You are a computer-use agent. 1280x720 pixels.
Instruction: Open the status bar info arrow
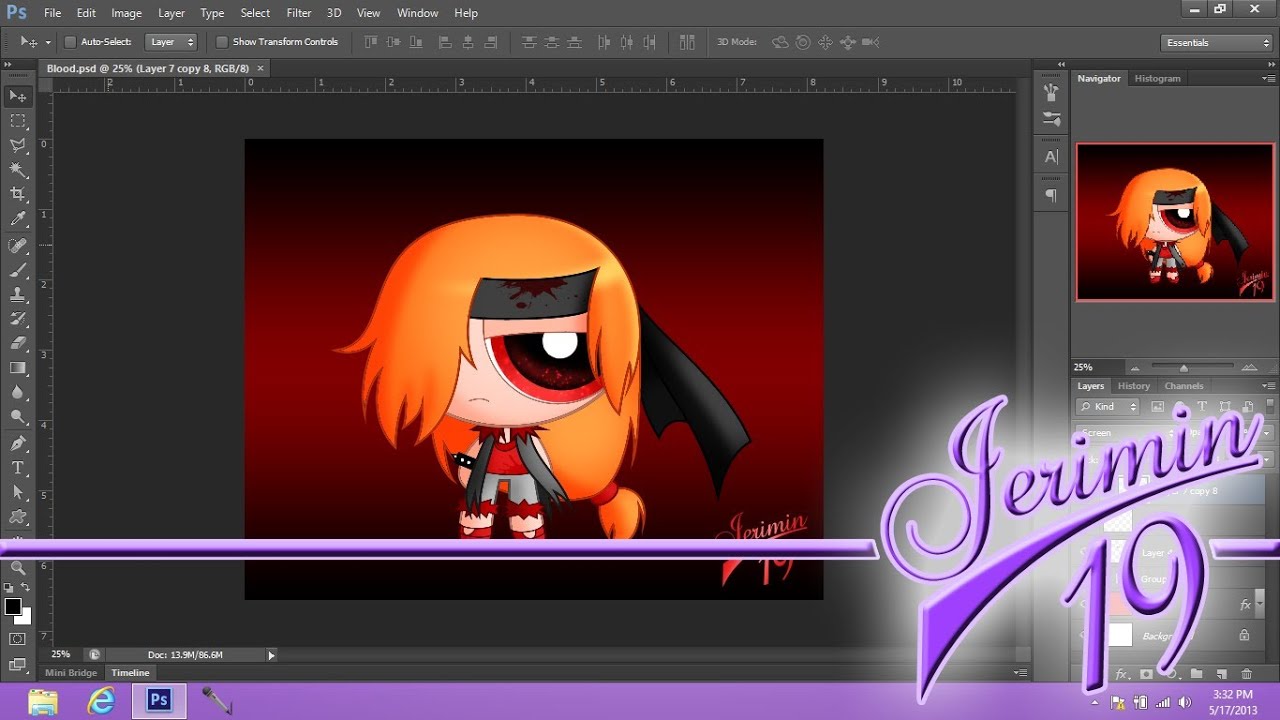pyautogui.click(x=271, y=655)
